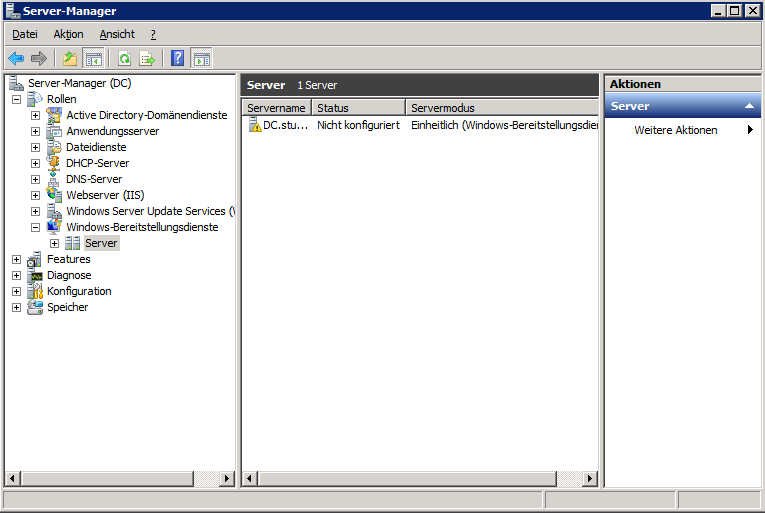Click the DHCP-Server role icon

[54, 163]
